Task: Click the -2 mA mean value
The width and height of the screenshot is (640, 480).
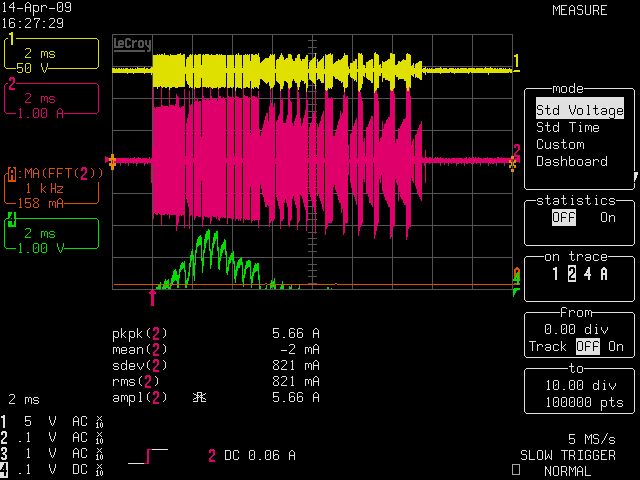Action: pos(300,349)
